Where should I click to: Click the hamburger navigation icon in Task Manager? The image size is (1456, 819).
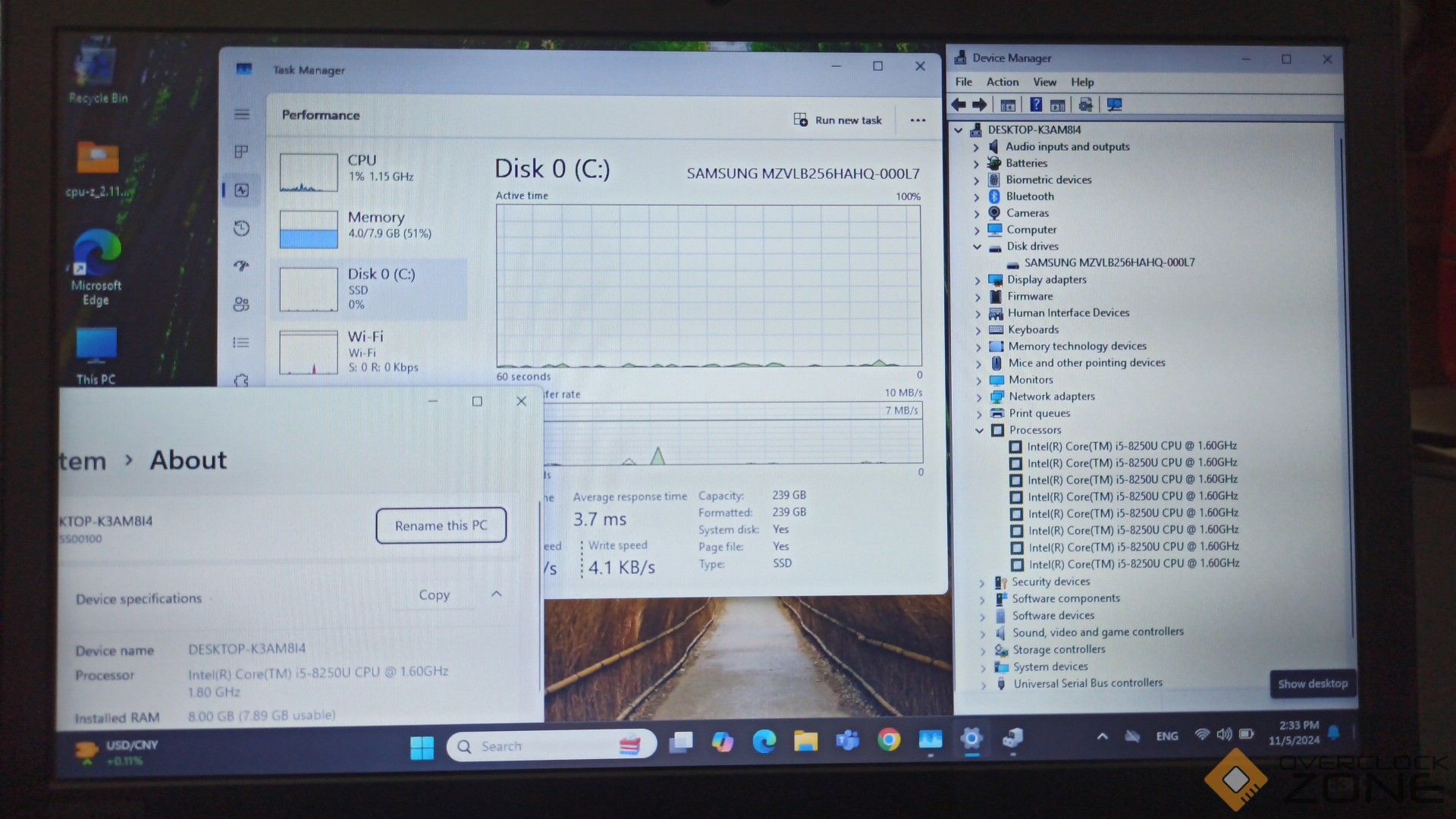pyautogui.click(x=241, y=115)
